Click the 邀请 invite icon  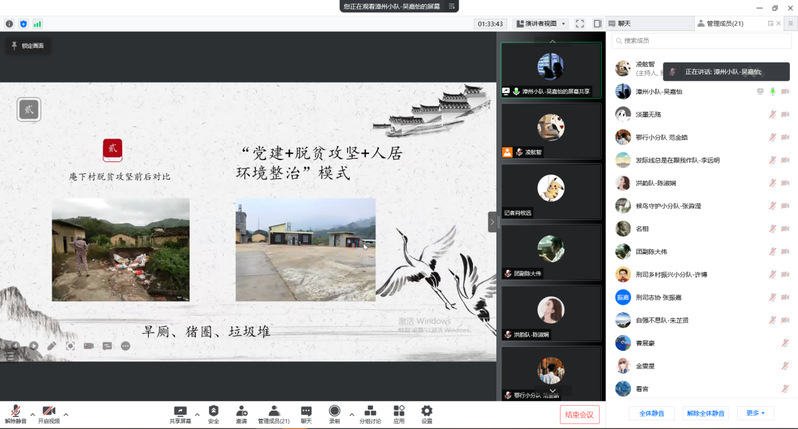click(x=241, y=410)
